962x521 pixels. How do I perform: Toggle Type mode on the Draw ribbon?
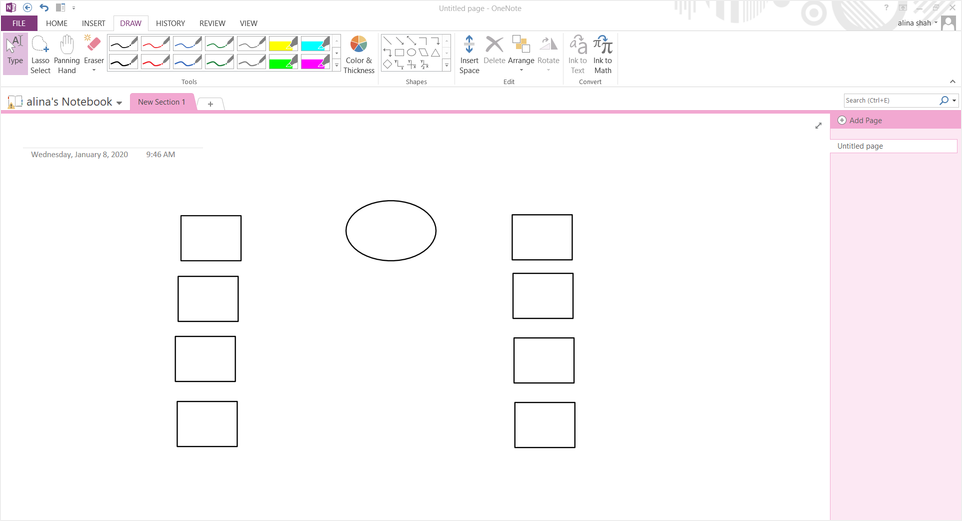pos(15,54)
